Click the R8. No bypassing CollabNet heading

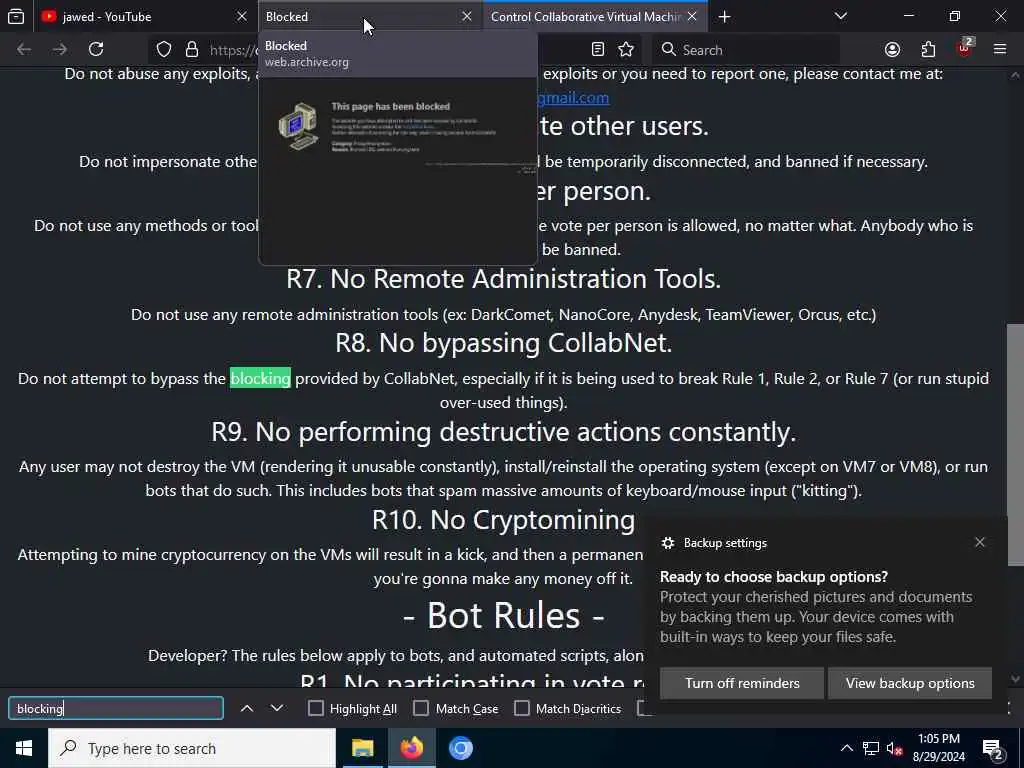pos(503,343)
